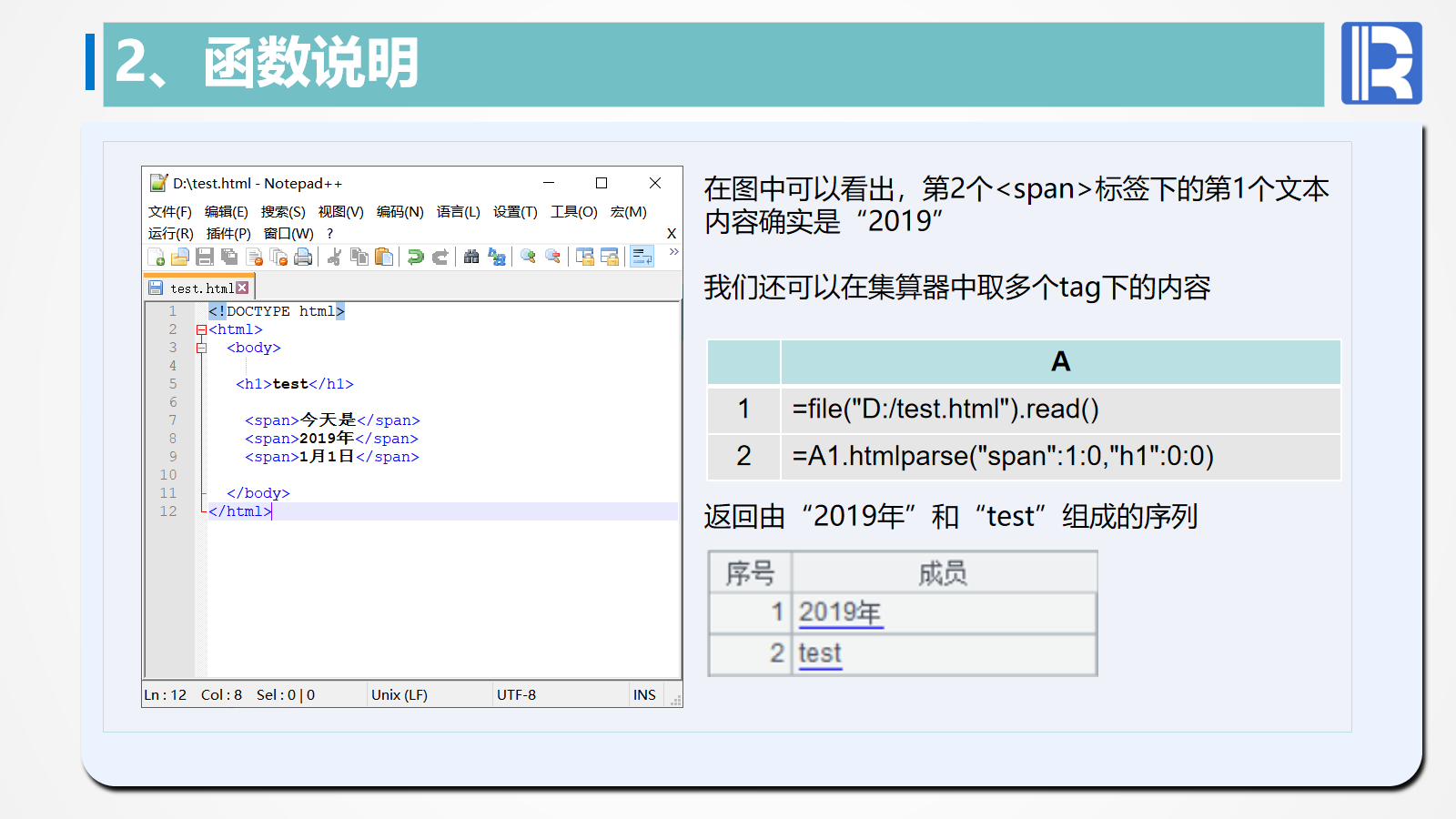Toggle the Word wrap toolbar button
This screenshot has height=819, width=1456.
(642, 258)
